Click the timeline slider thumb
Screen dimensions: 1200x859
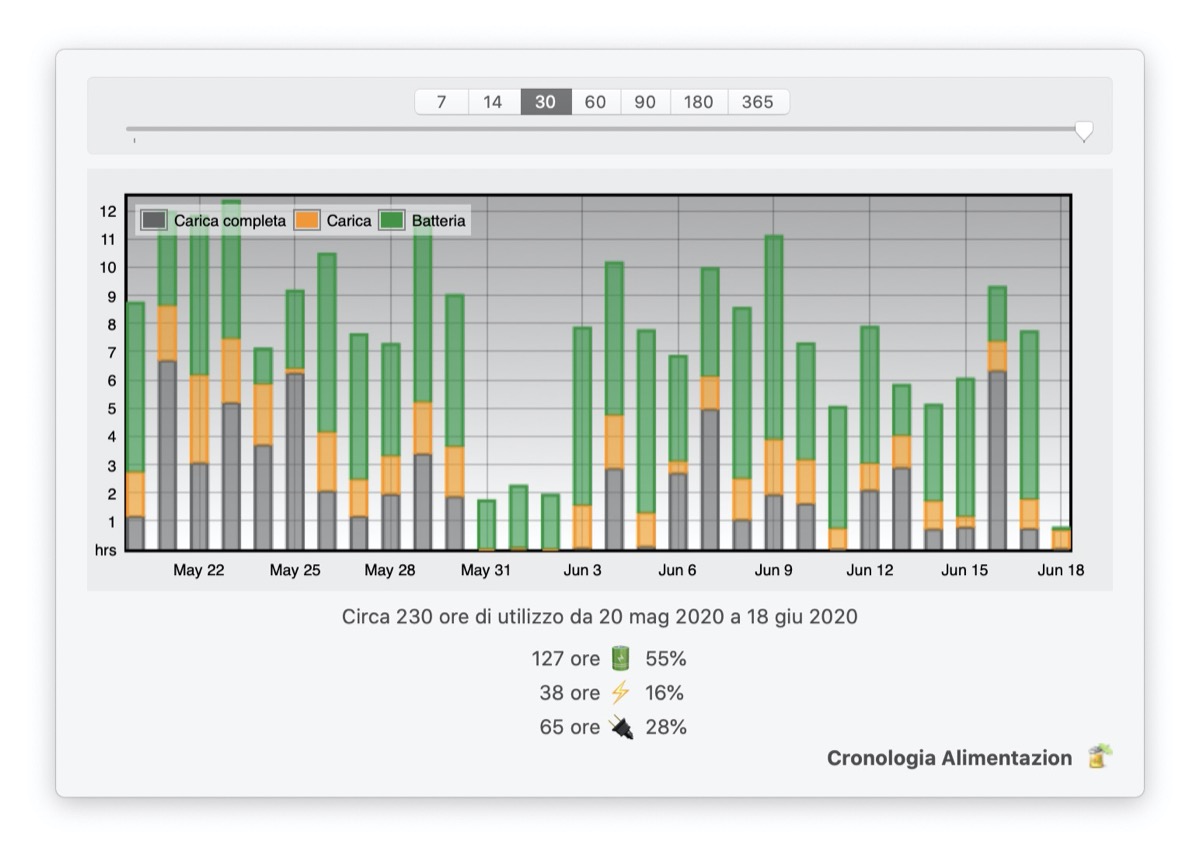[1084, 131]
